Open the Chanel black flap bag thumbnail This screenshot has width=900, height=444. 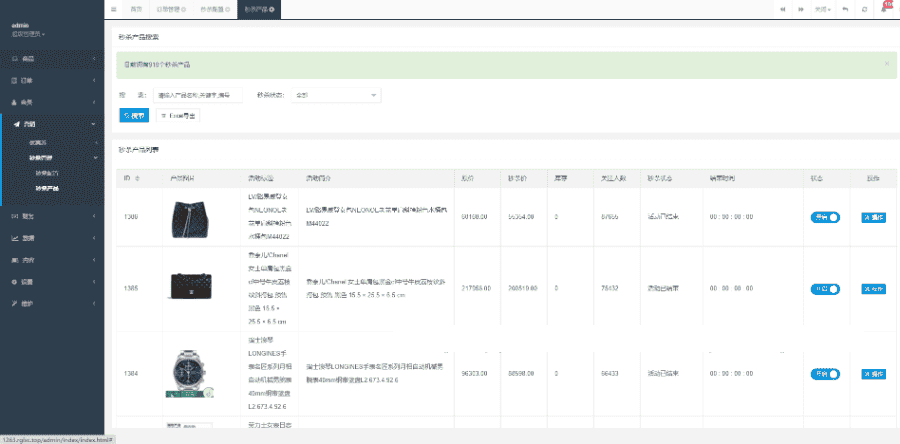pyautogui.click(x=191, y=286)
